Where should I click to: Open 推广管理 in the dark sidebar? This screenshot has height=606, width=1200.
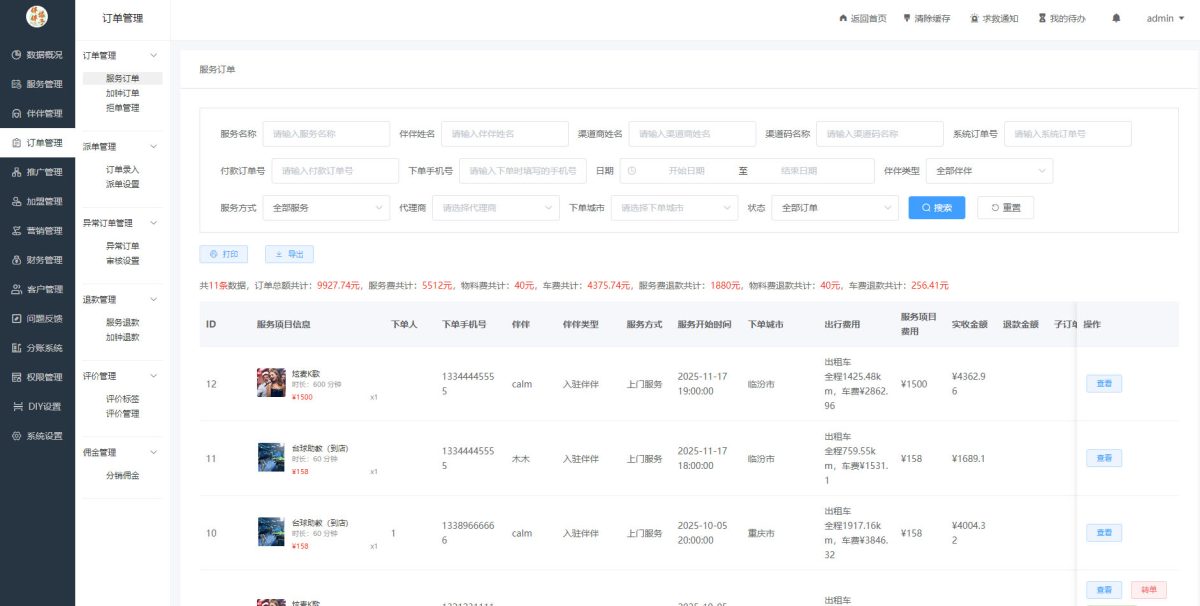[37, 172]
